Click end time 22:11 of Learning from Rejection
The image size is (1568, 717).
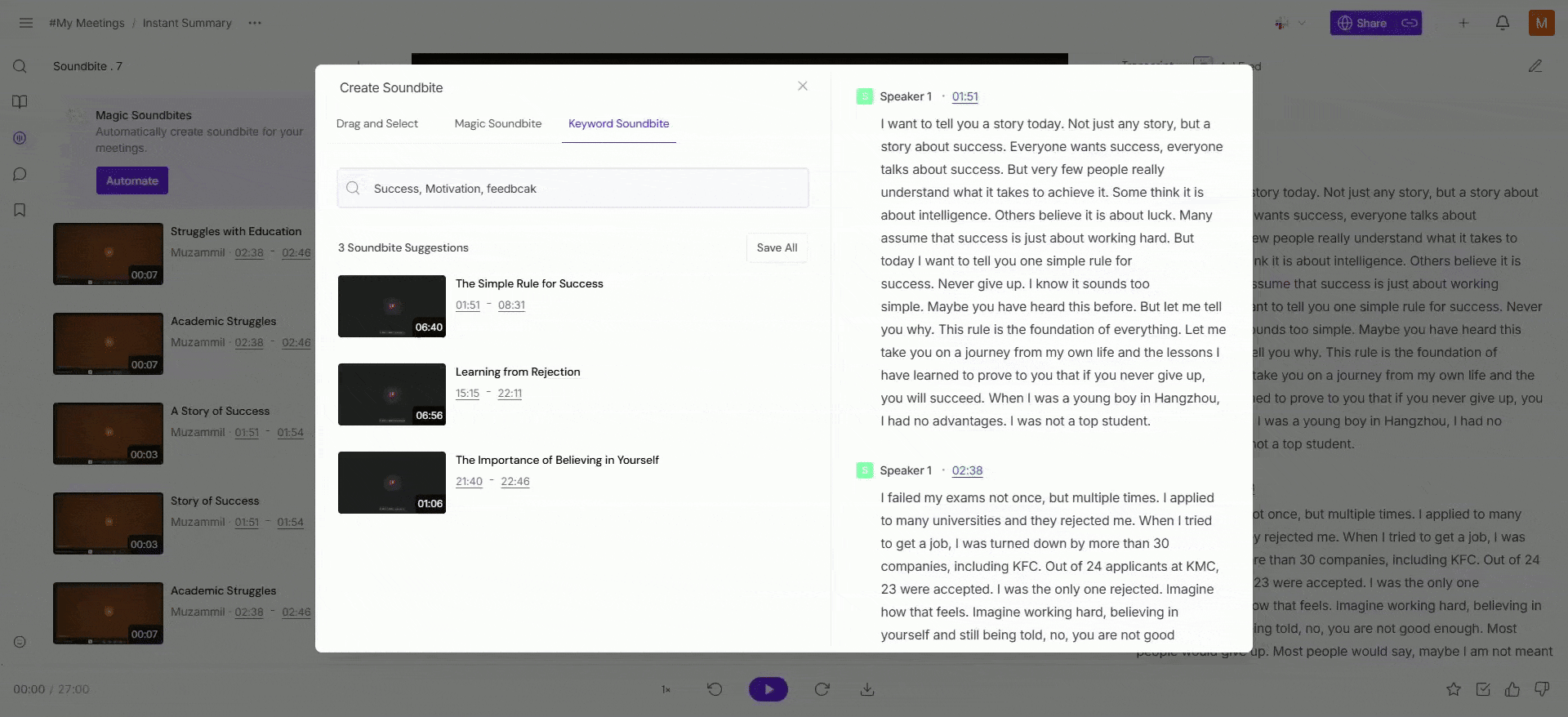point(510,393)
